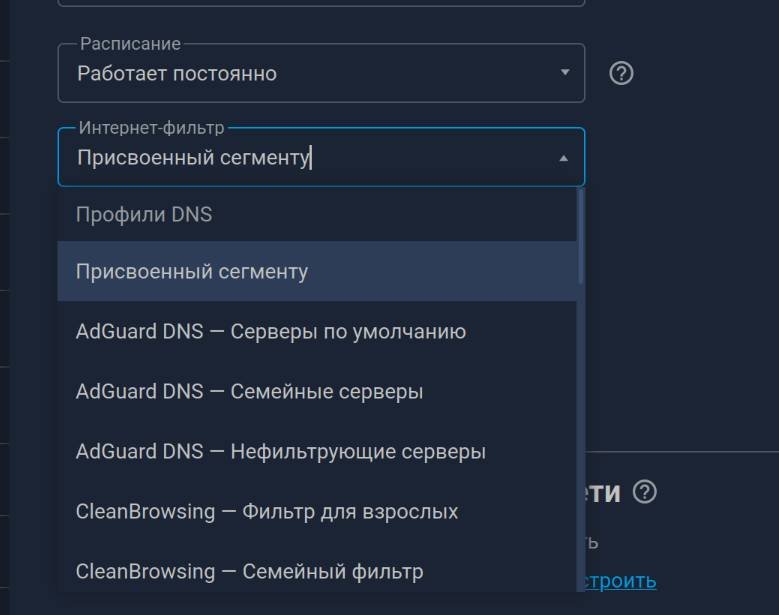
Task: Select 'Присвоенный сегменту' option in the list
Action: (317, 272)
